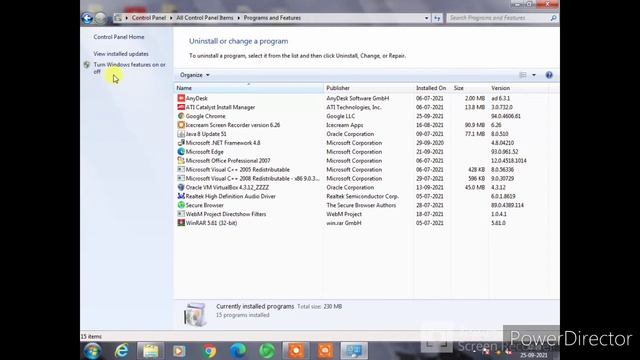The height and width of the screenshot is (360, 640).
Task: Select Realtek High Definition Audio Driver entry
Action: tap(362, 196)
